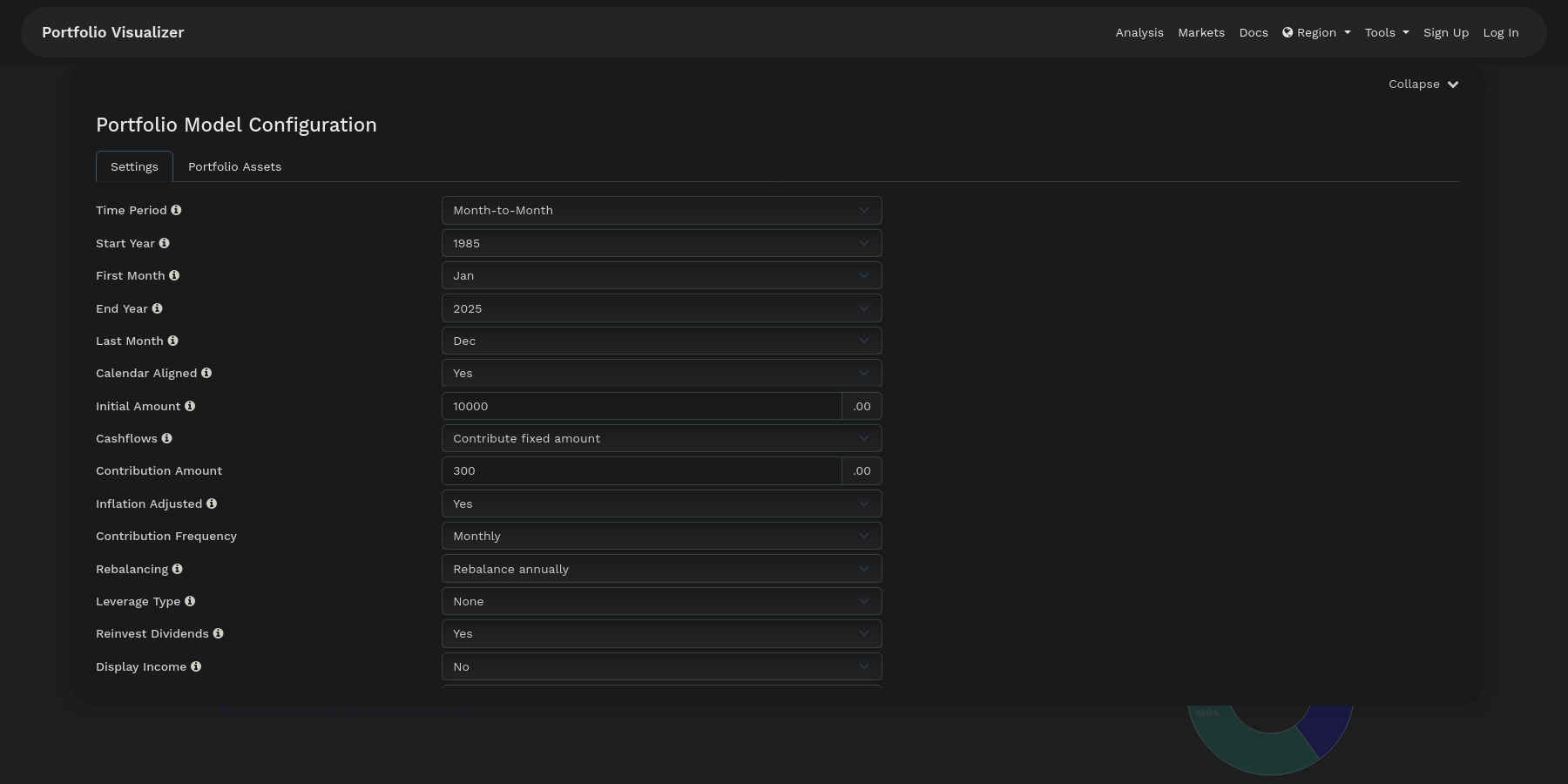Click the info icon beside First Month
1568x784 pixels.
[174, 275]
